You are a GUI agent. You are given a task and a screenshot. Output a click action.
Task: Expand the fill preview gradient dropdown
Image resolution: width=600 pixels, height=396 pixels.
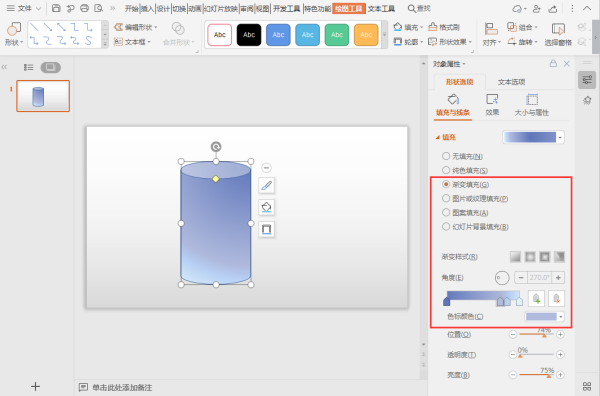[561, 137]
